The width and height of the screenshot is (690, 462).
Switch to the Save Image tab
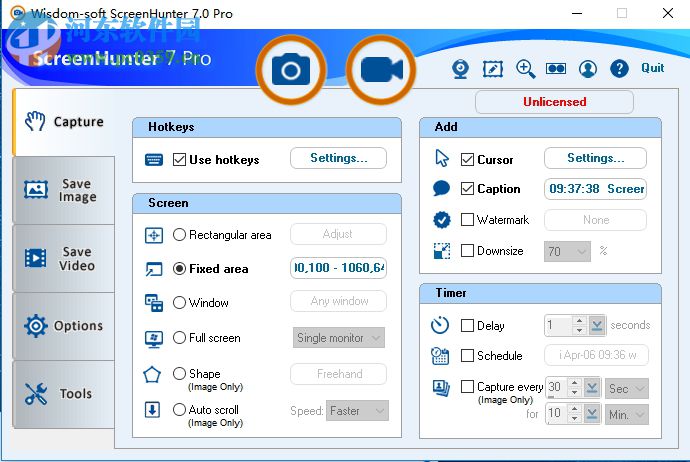64,190
